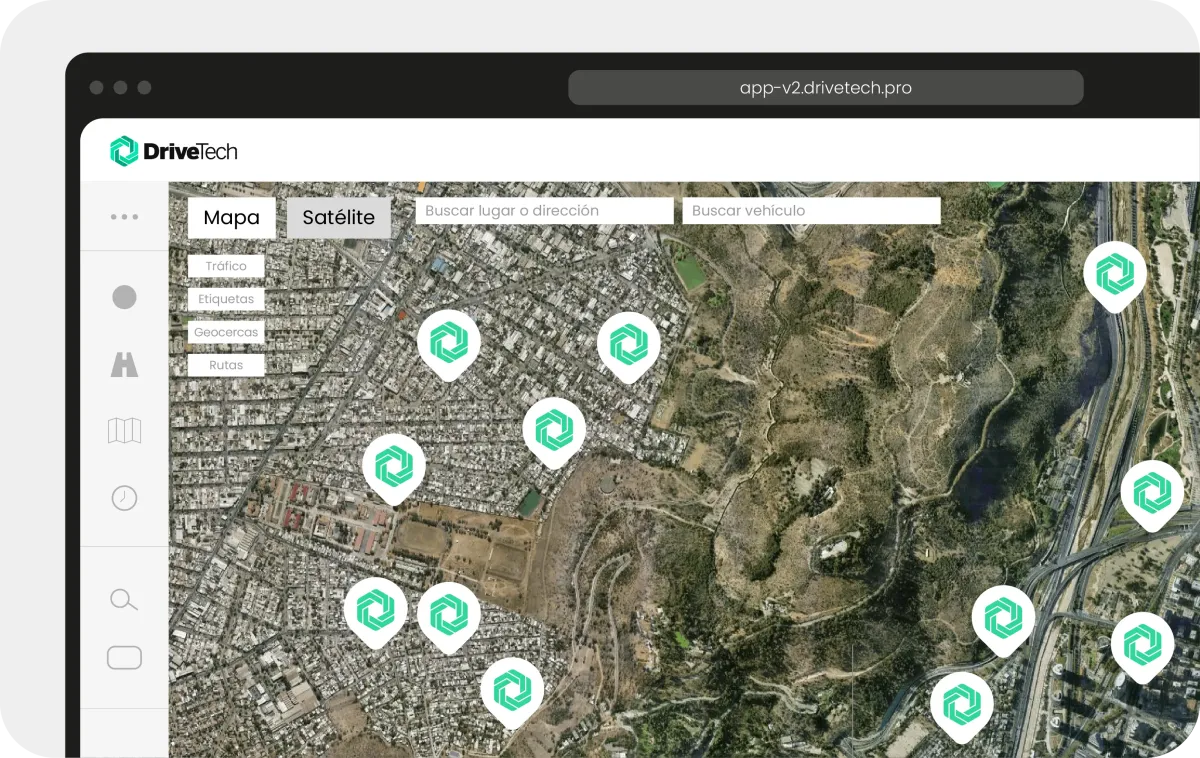Open the road/highway sidebar icon
Image resolution: width=1200 pixels, height=758 pixels.
pos(124,365)
